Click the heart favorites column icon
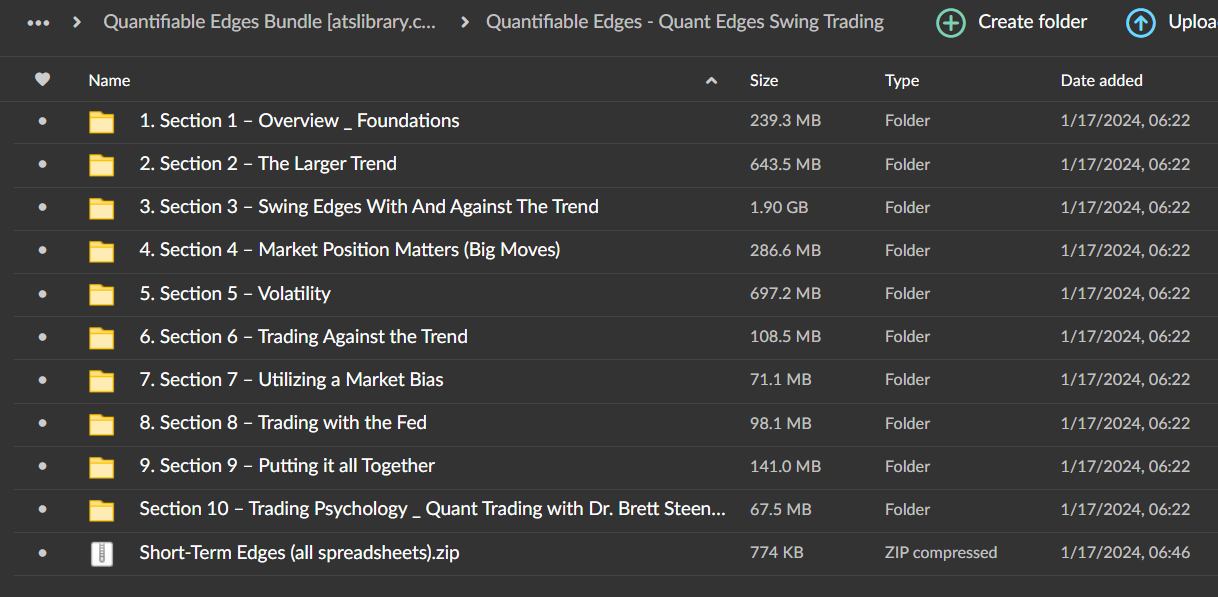 tap(42, 80)
